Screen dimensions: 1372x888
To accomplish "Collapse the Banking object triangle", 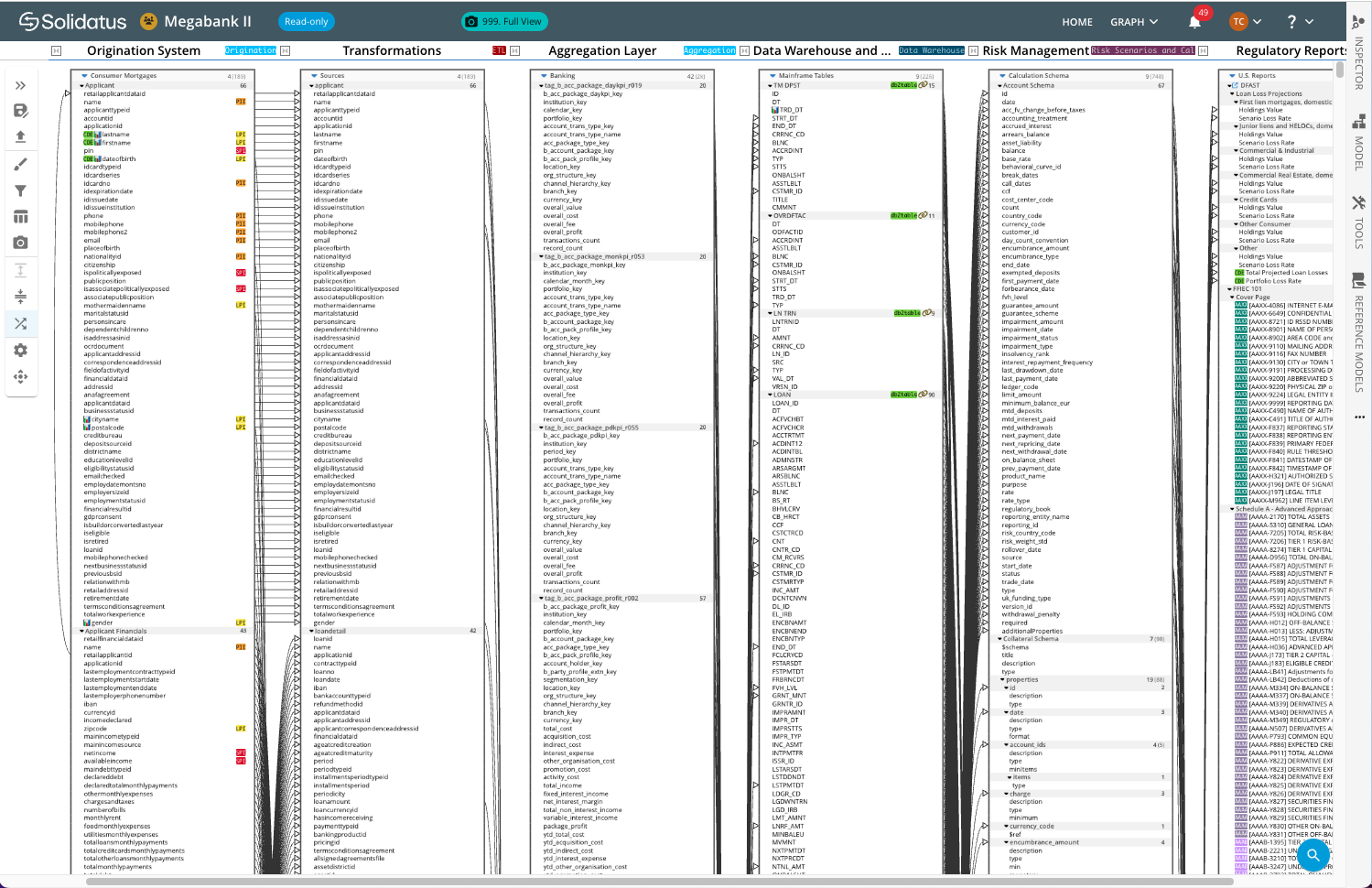I will point(545,76).
